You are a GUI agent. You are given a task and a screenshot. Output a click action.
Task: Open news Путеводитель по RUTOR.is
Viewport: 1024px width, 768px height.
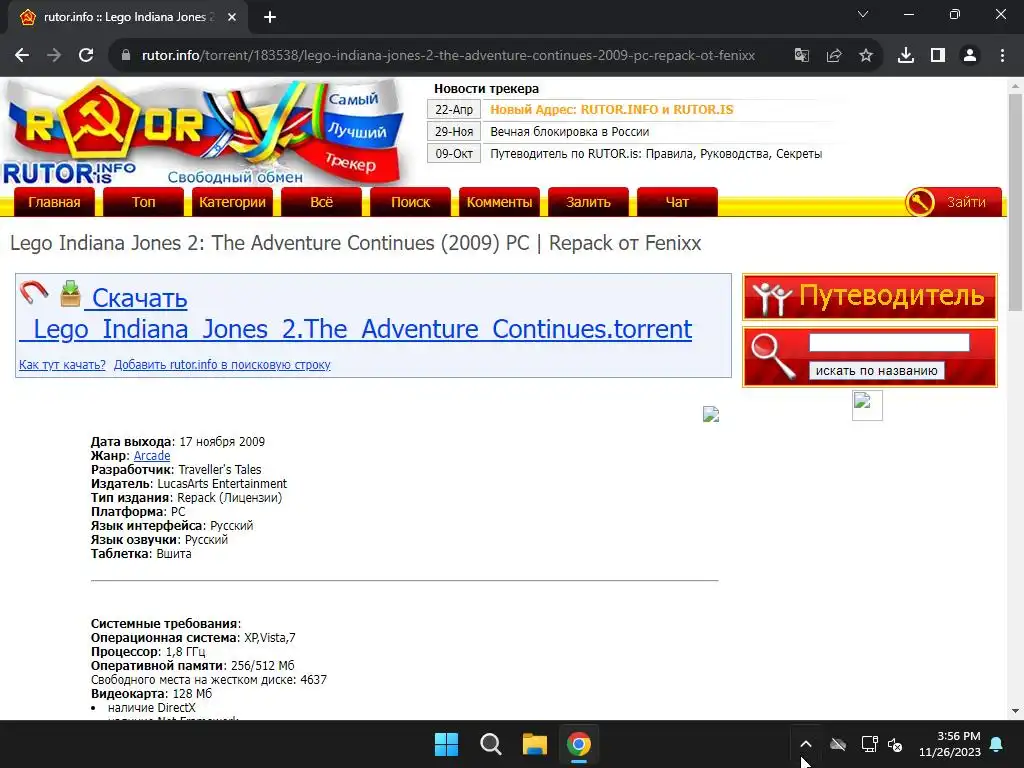tap(656, 153)
